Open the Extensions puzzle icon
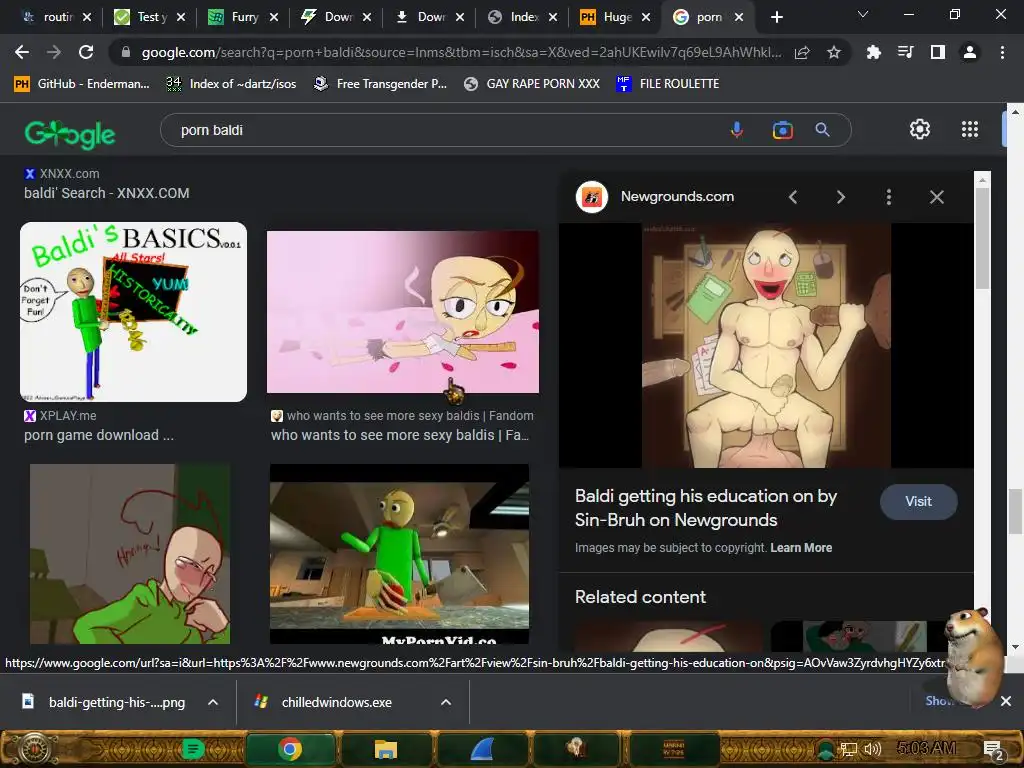 873,52
